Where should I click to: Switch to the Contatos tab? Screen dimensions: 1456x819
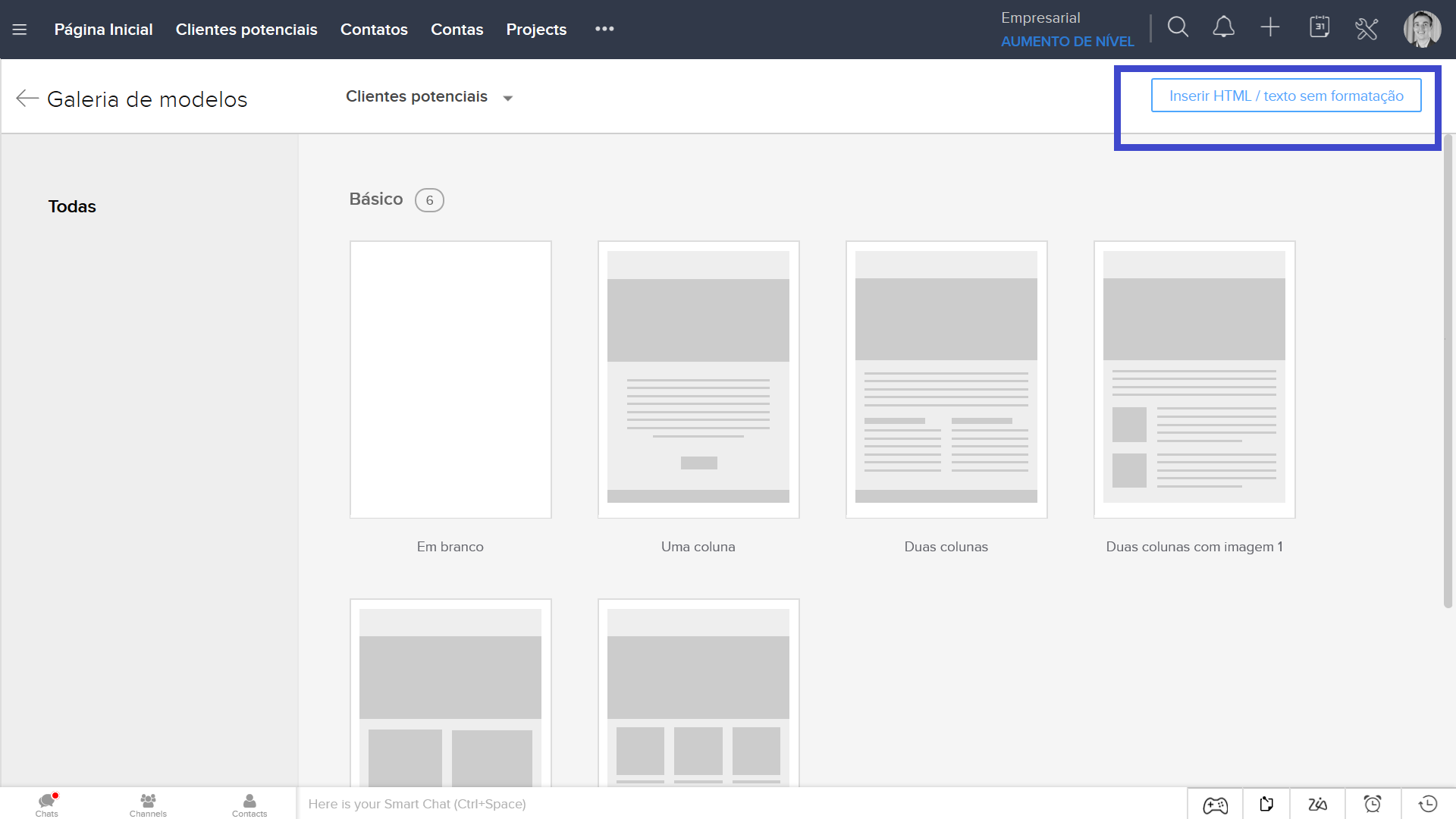(374, 30)
